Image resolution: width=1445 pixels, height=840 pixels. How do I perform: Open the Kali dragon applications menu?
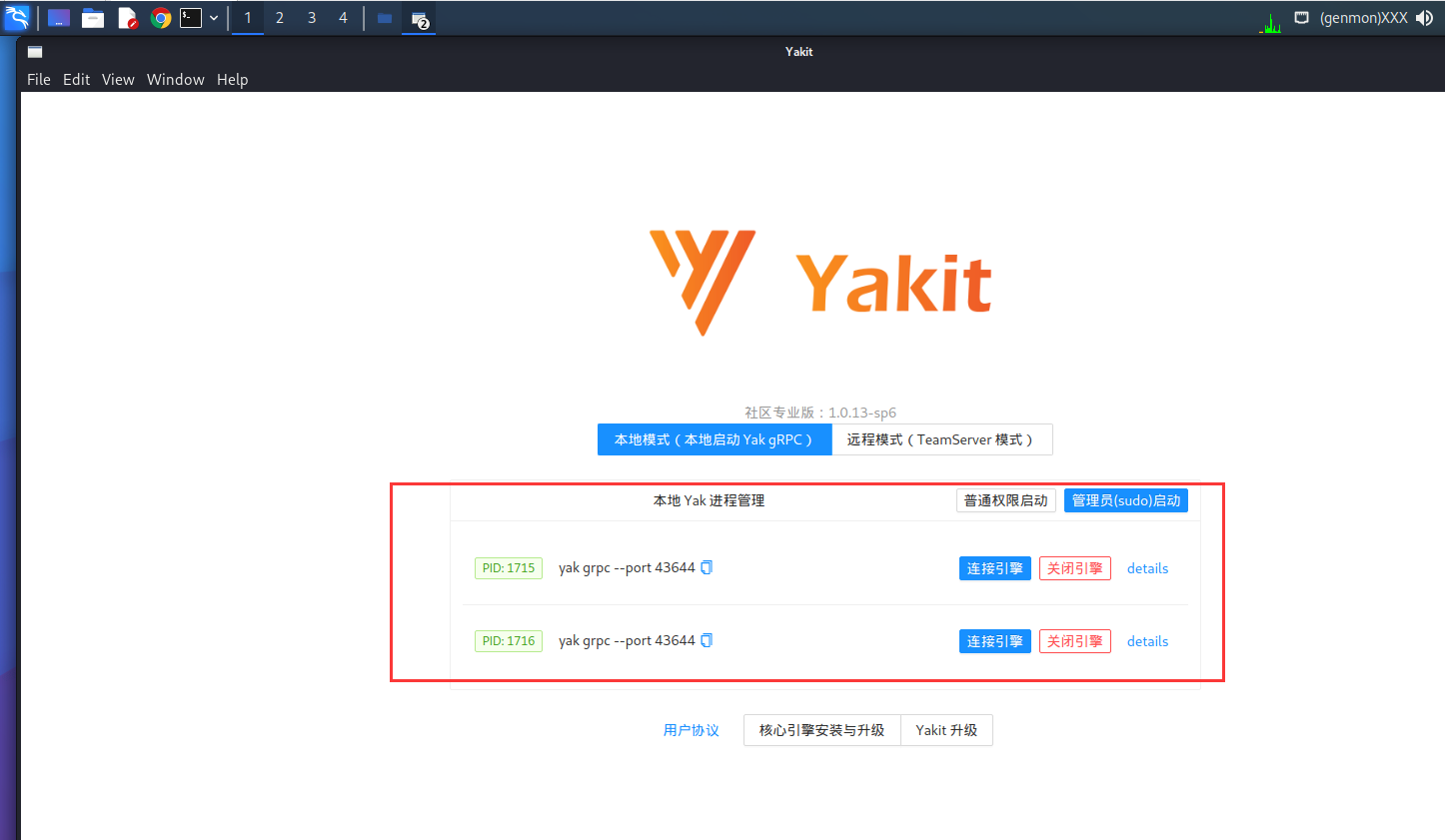pyautogui.click(x=17, y=17)
